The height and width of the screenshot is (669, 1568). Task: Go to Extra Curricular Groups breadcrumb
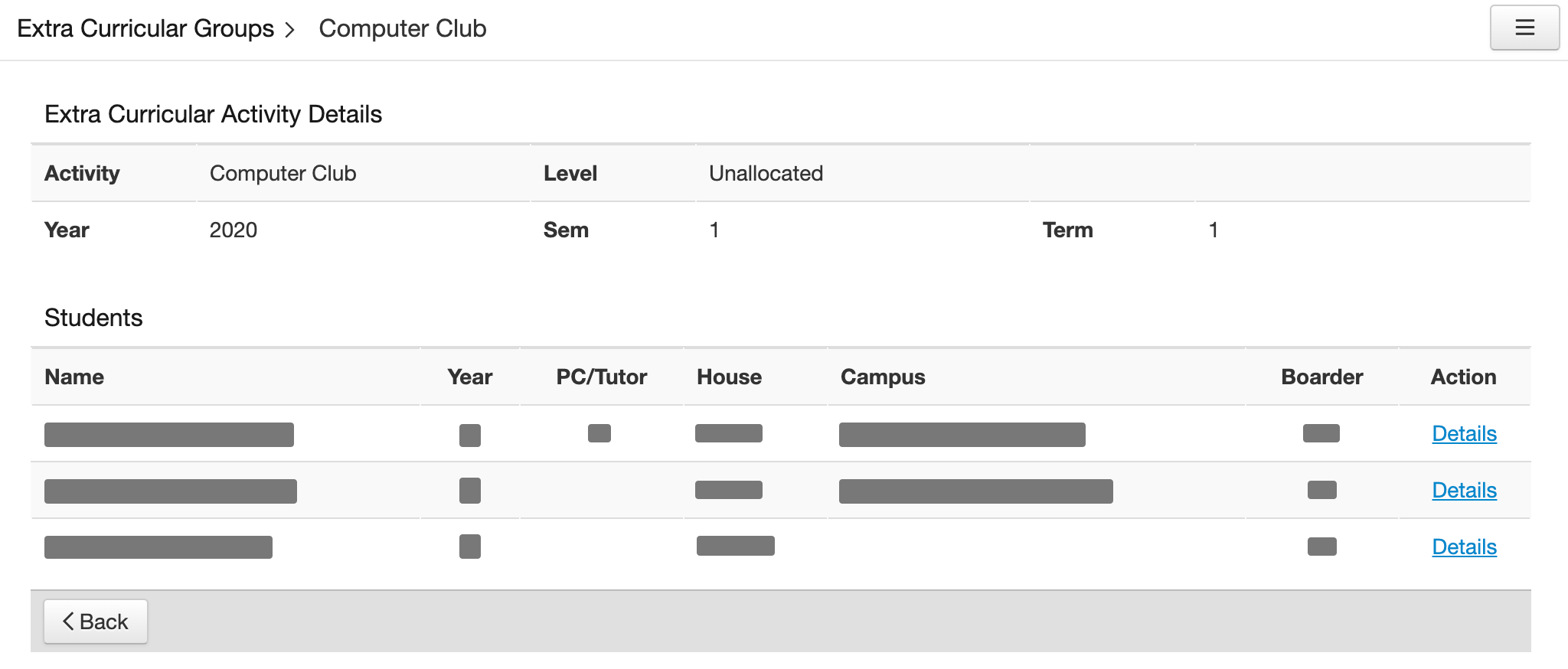[x=145, y=28]
